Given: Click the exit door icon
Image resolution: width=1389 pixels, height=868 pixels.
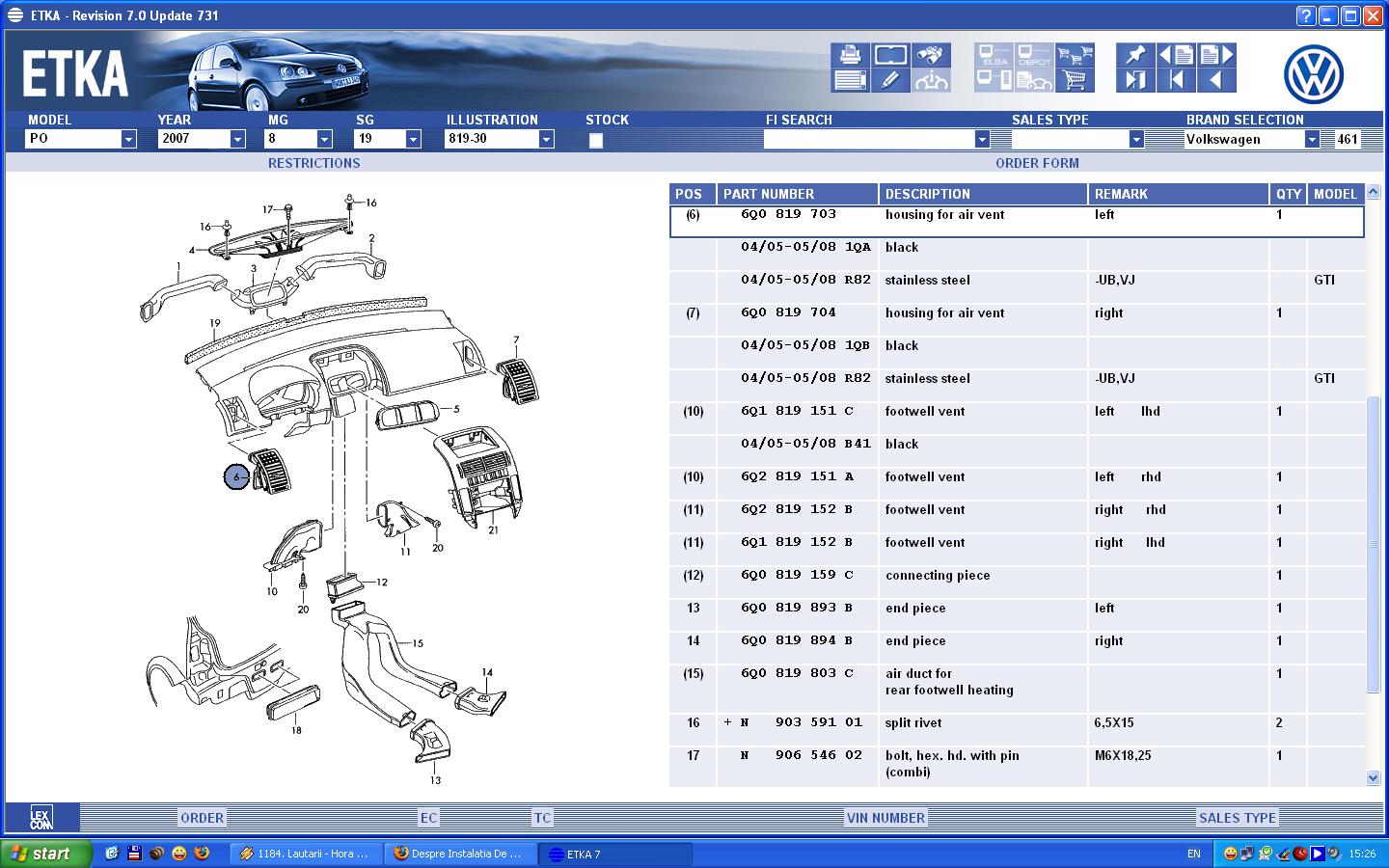Looking at the screenshot, I should 1135,80.
